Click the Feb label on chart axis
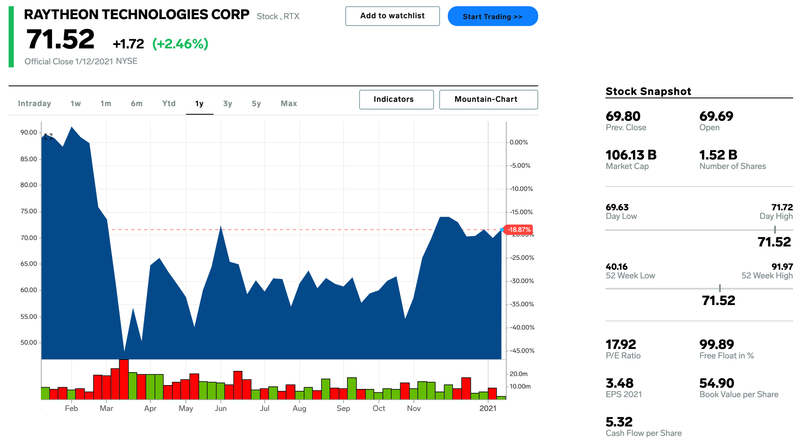This screenshot has height=443, width=800. click(71, 408)
